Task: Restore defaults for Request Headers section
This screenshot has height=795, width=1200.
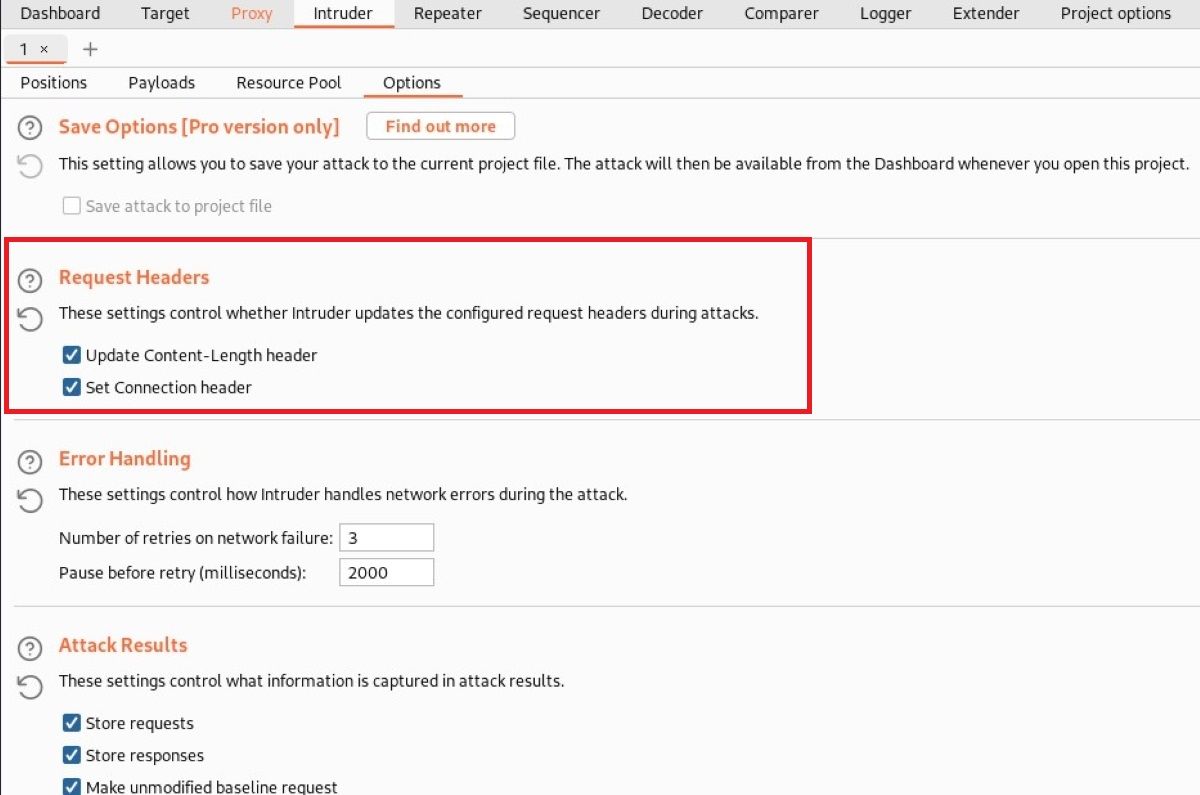Action: 31,318
